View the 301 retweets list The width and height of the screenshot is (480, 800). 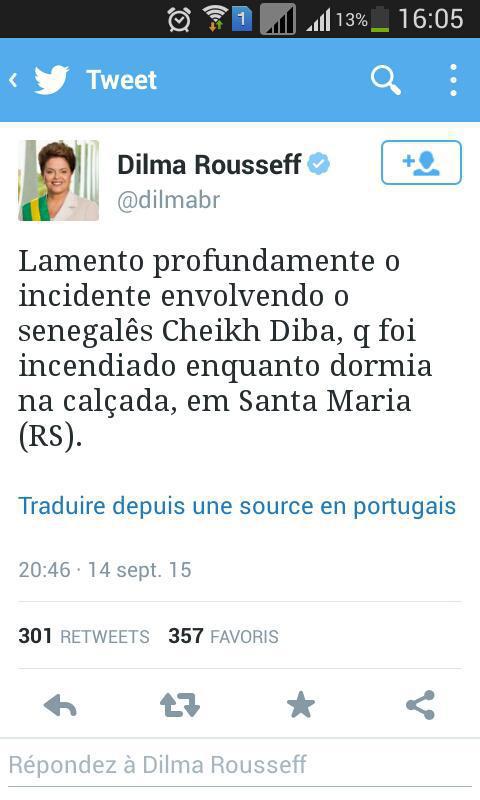(84, 636)
